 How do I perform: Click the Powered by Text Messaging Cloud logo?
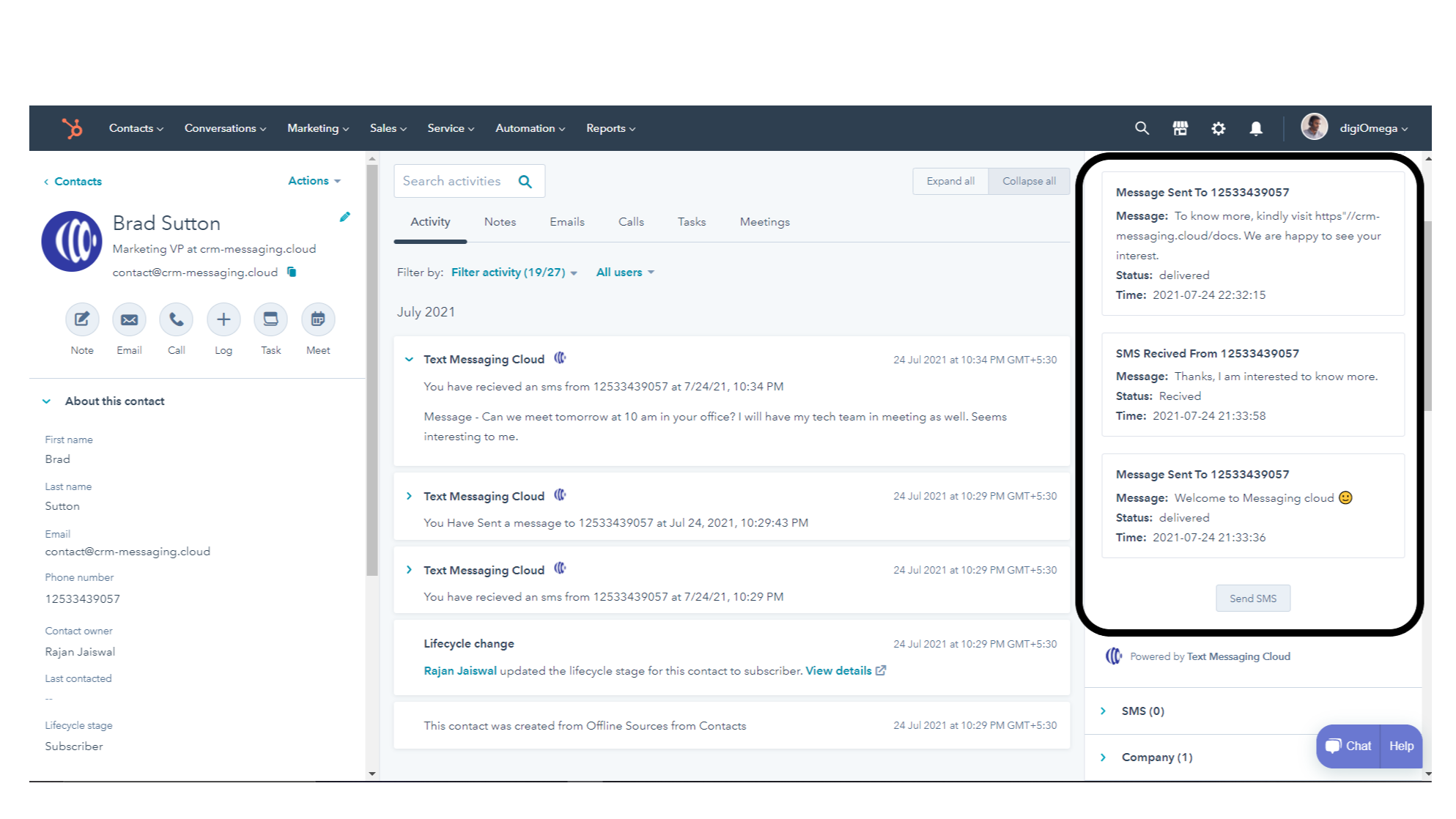click(1114, 656)
